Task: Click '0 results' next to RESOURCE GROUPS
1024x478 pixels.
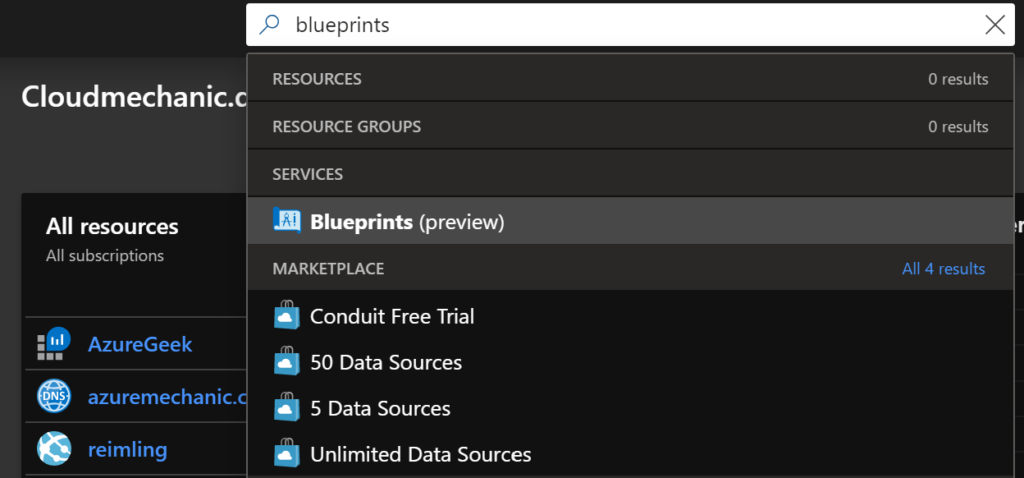Action: (x=958, y=126)
